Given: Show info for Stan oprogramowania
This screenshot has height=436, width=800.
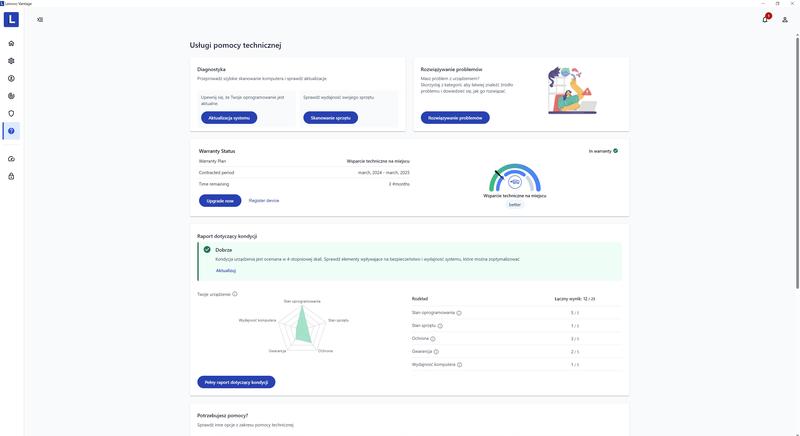Looking at the screenshot, I should (459, 313).
